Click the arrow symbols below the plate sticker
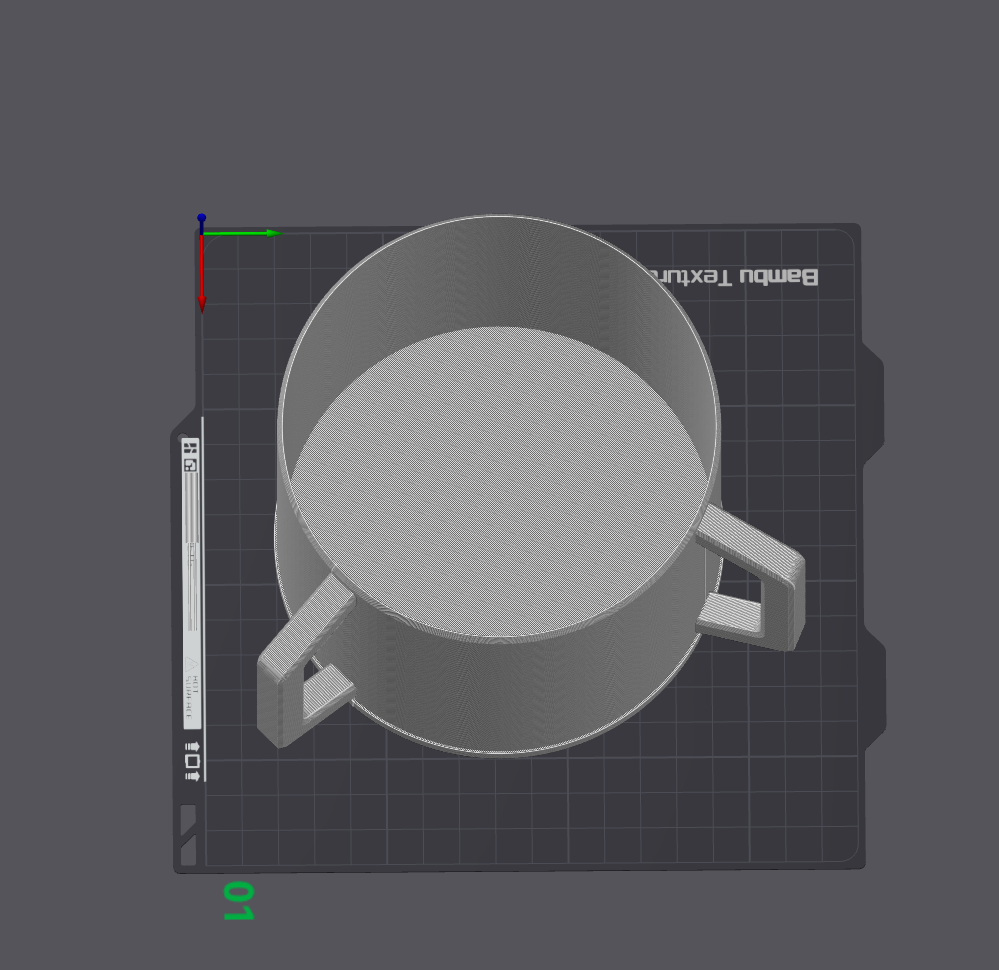 tap(192, 761)
